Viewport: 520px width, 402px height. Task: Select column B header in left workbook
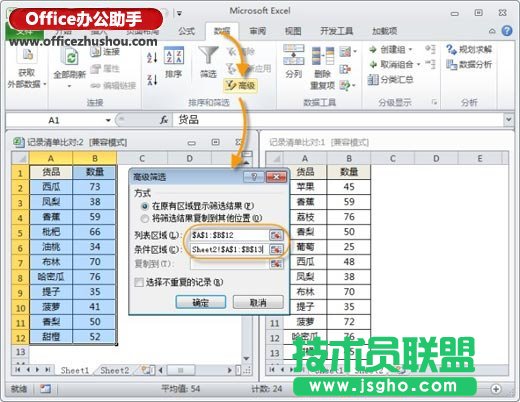coord(95,158)
